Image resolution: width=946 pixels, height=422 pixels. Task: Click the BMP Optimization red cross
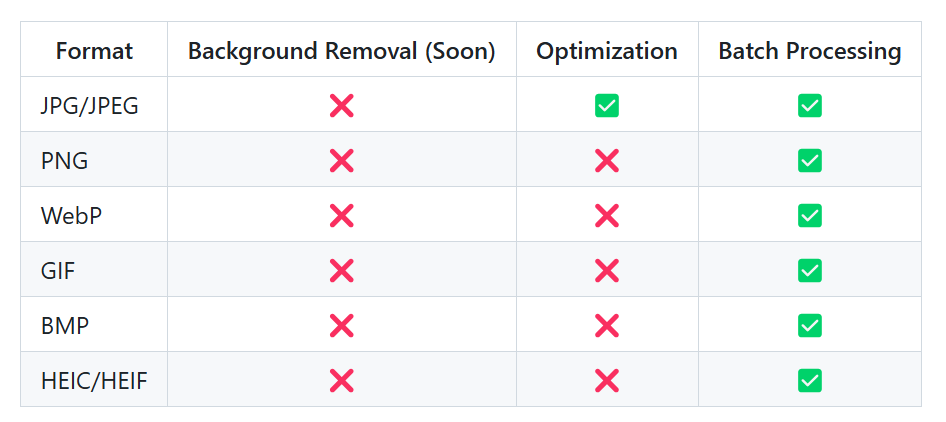(606, 325)
